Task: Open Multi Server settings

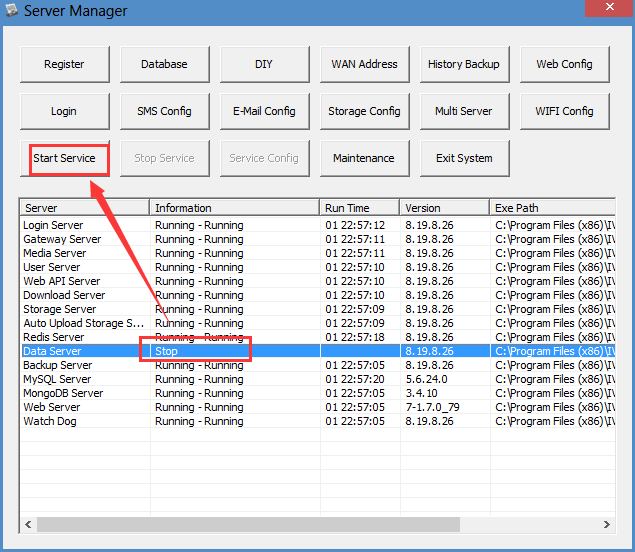Action: pyautogui.click(x=465, y=111)
